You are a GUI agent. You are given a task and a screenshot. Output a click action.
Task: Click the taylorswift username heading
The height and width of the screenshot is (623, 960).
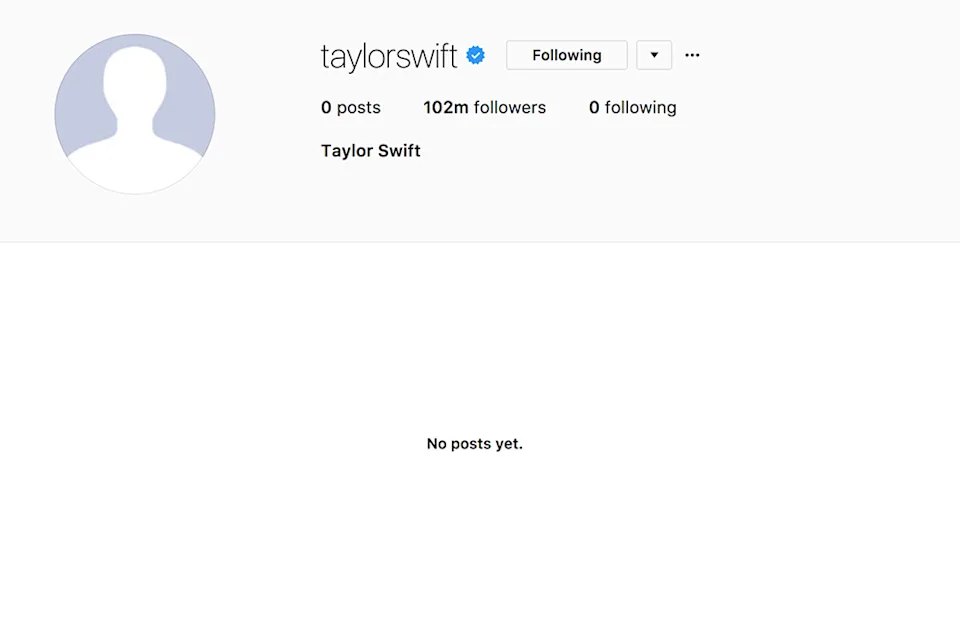point(389,56)
